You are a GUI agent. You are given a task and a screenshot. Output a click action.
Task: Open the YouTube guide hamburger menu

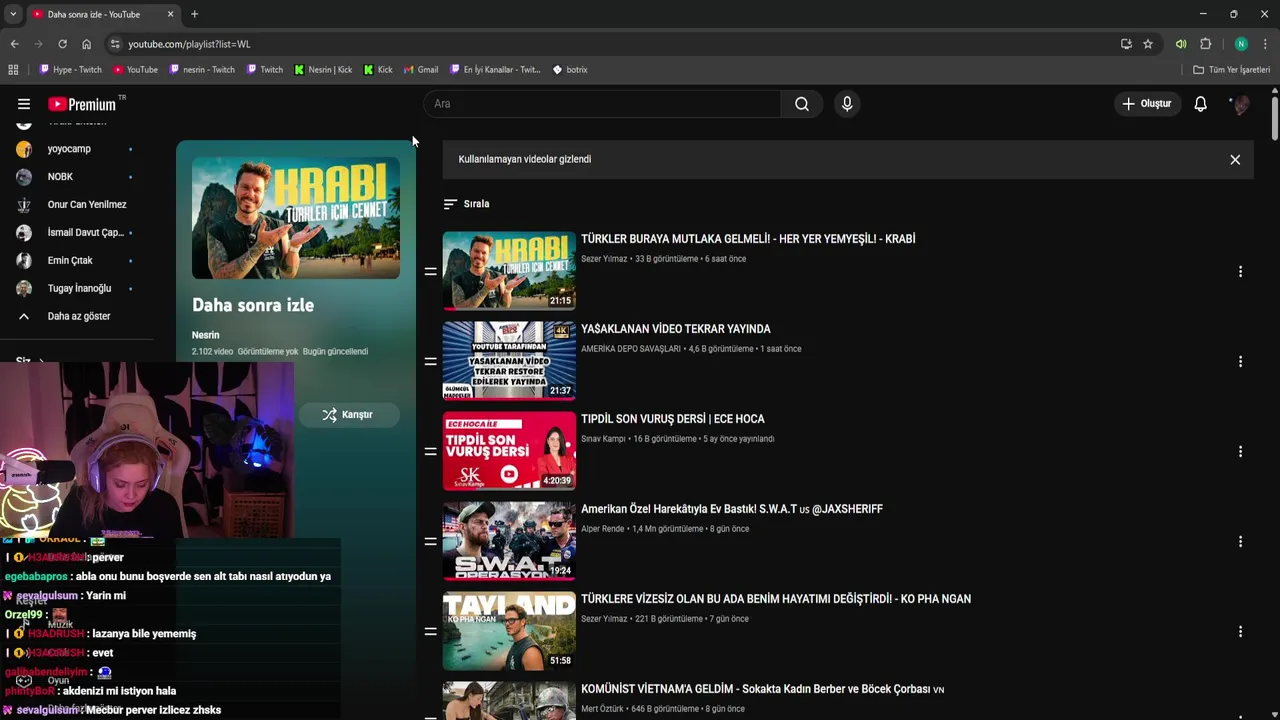pos(24,104)
